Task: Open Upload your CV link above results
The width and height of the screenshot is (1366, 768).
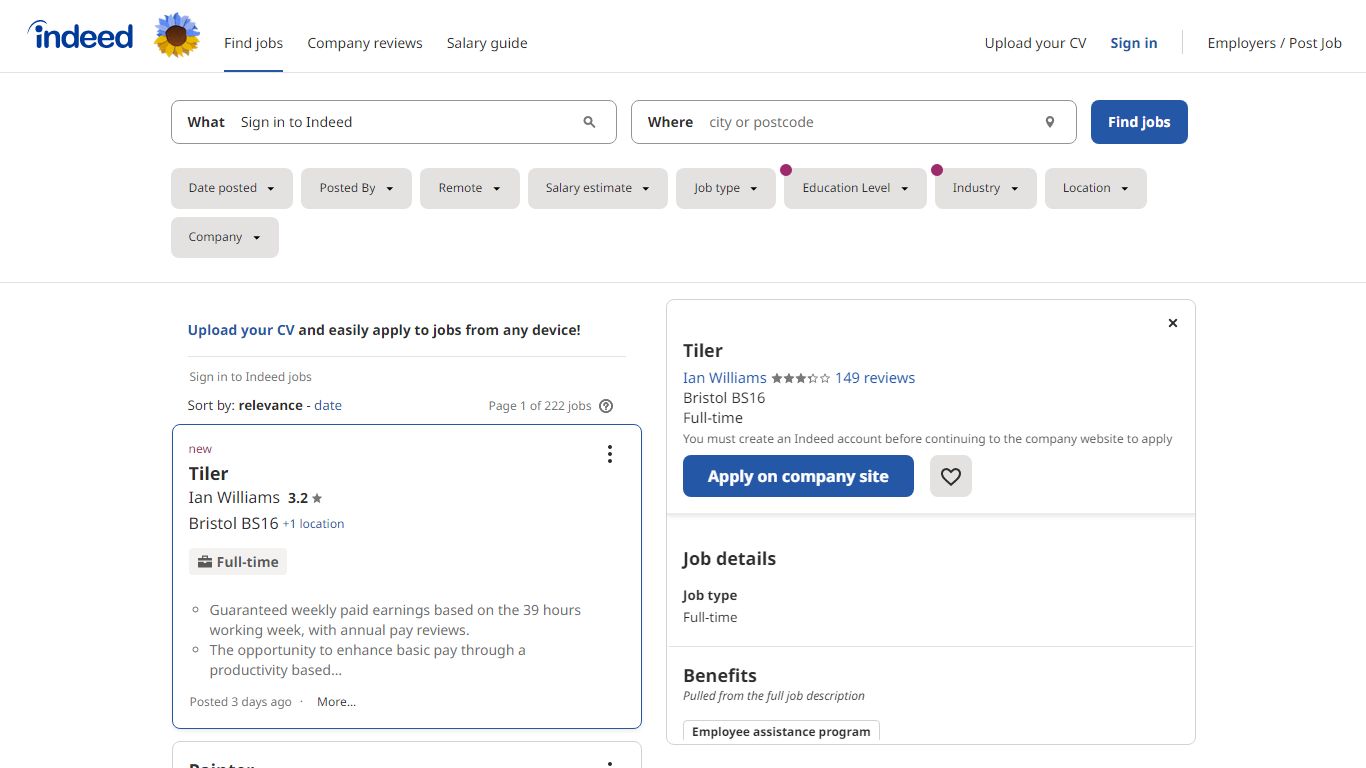Action: [241, 330]
